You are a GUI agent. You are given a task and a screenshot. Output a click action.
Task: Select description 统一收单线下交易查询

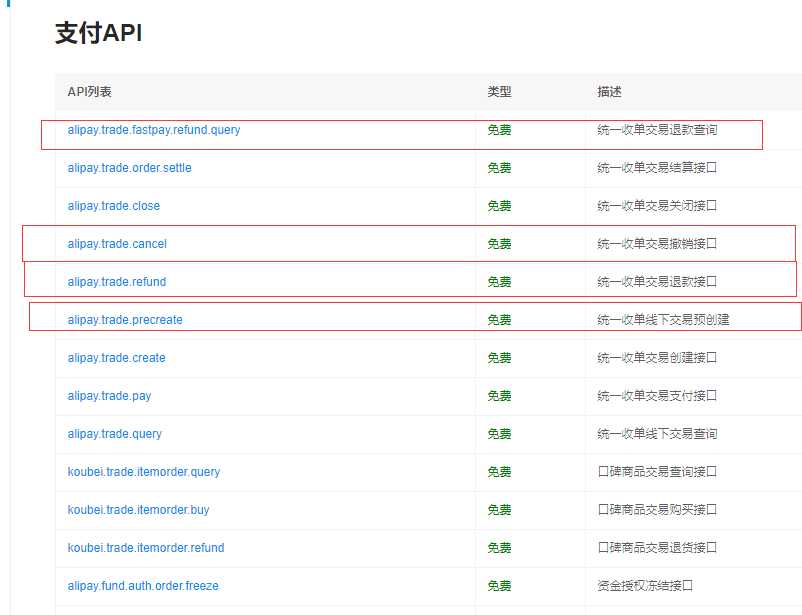click(x=657, y=434)
